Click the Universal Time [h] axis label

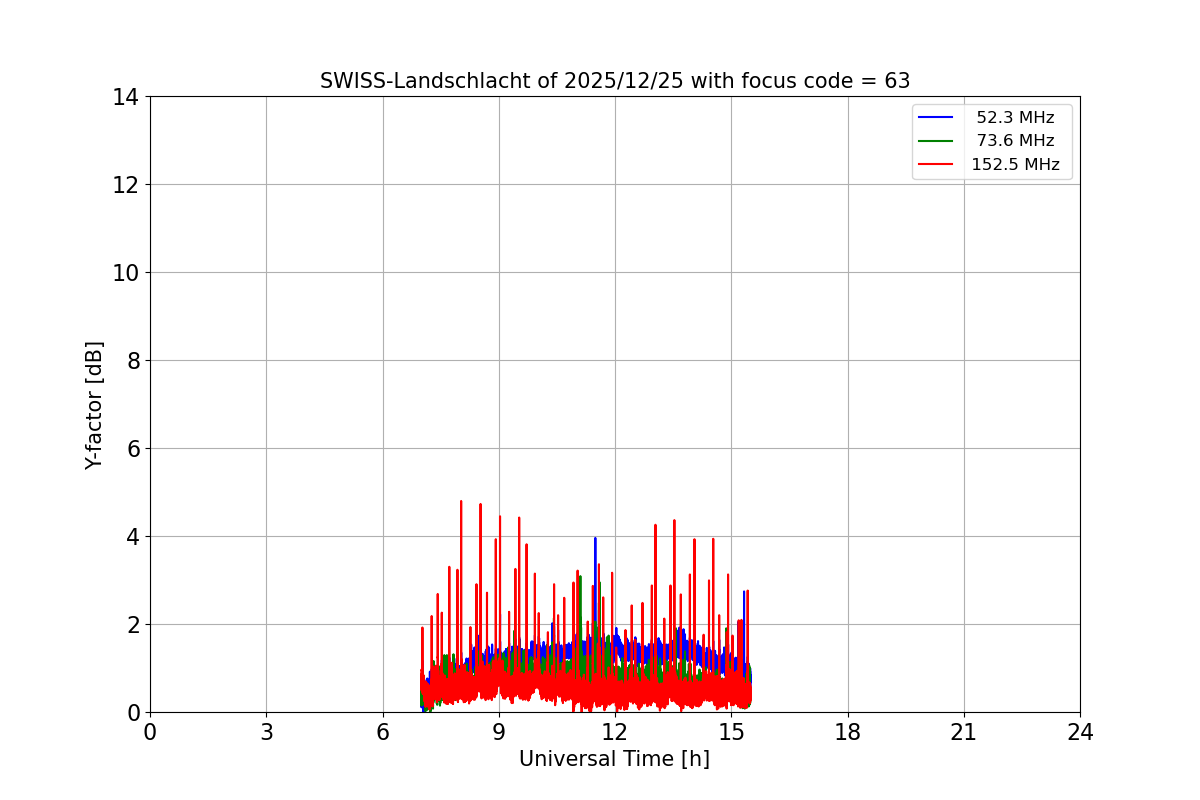pyautogui.click(x=614, y=759)
